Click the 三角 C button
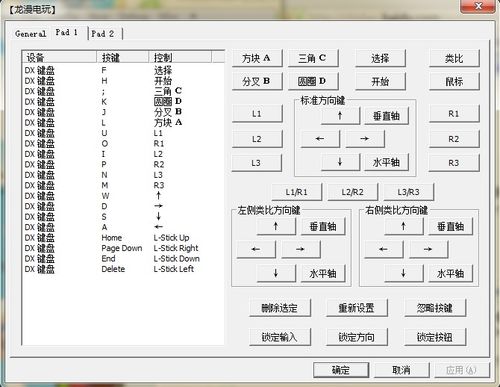 pyautogui.click(x=313, y=58)
